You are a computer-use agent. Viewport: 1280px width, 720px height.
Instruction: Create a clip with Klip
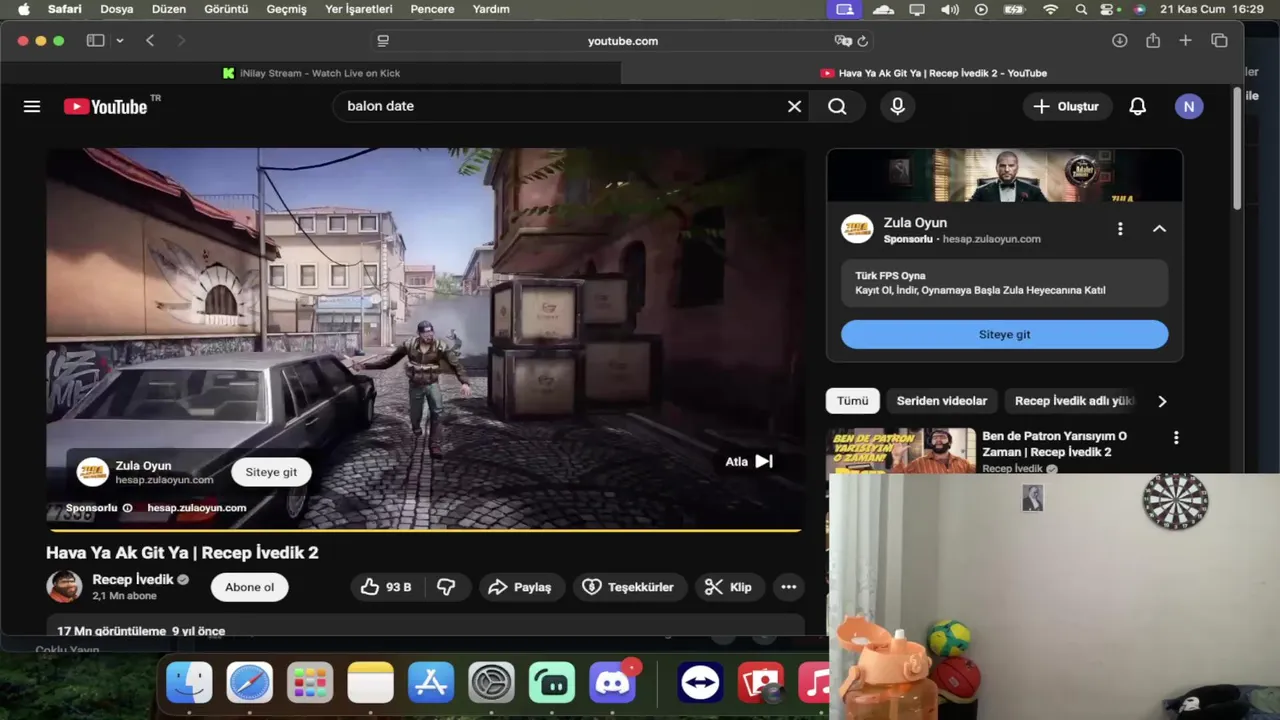[x=729, y=587]
